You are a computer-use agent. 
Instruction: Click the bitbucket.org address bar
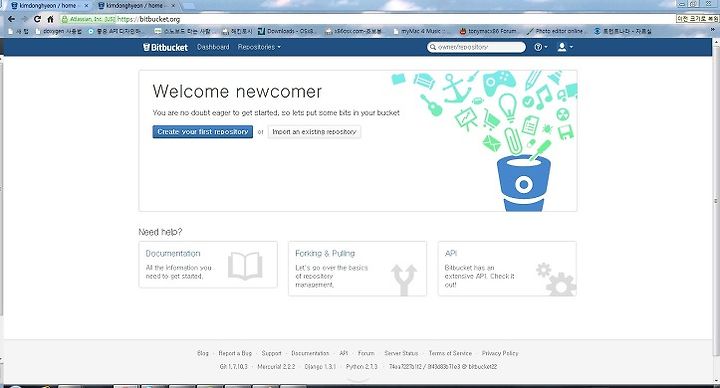pyautogui.click(x=367, y=19)
